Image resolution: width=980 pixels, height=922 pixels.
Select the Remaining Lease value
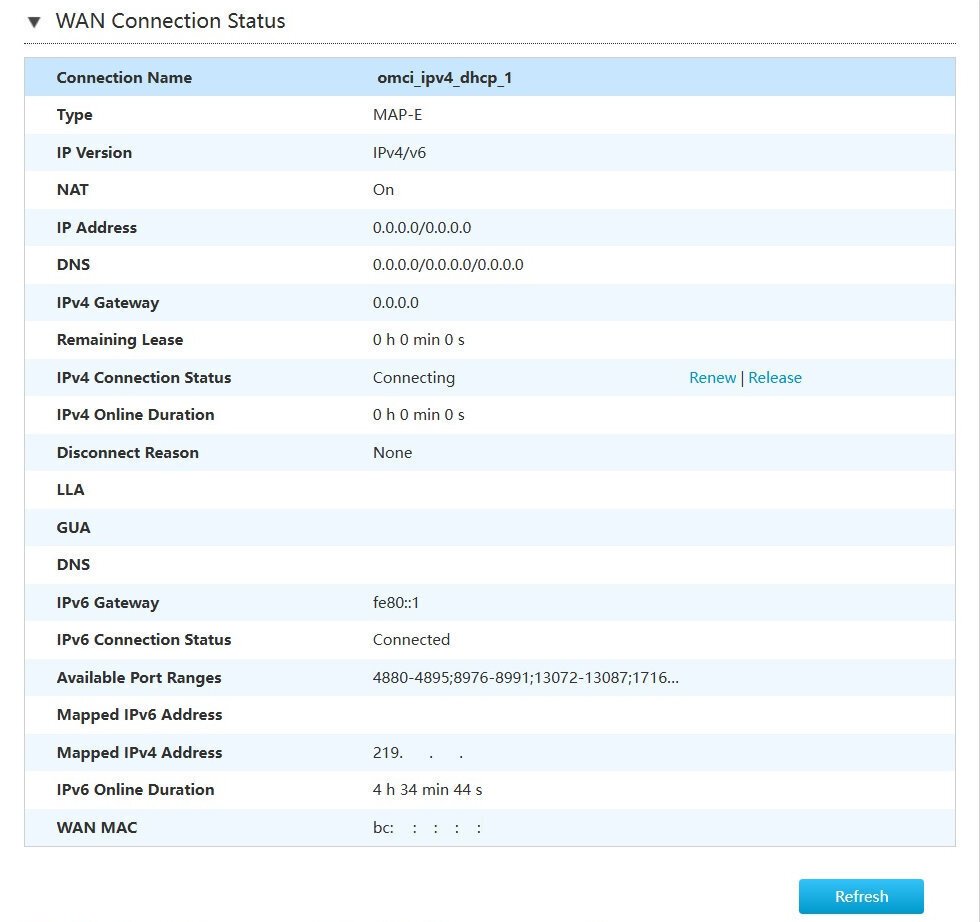point(418,339)
